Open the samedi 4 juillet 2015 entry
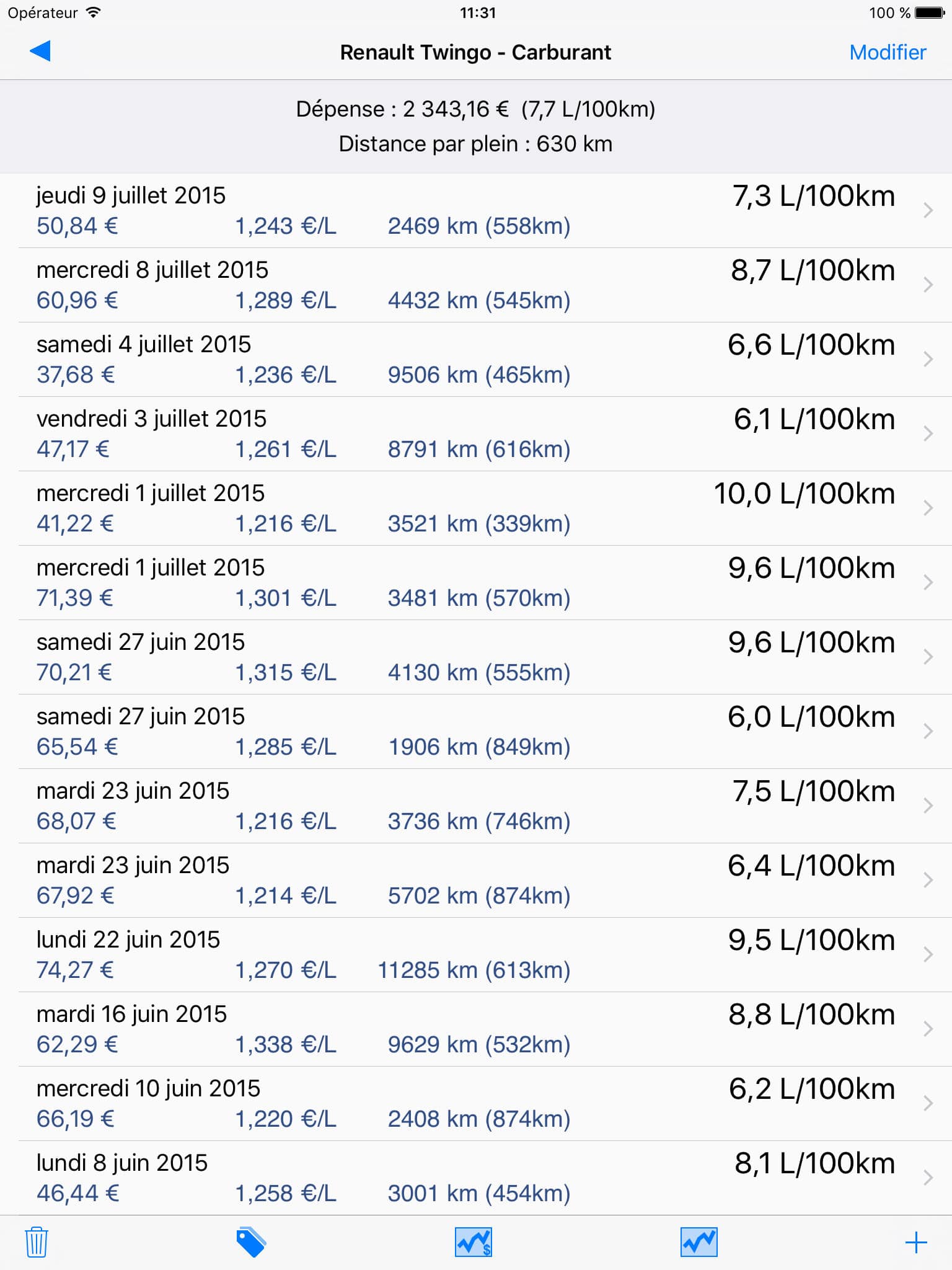Viewport: 952px width, 1270px height. 476,360
